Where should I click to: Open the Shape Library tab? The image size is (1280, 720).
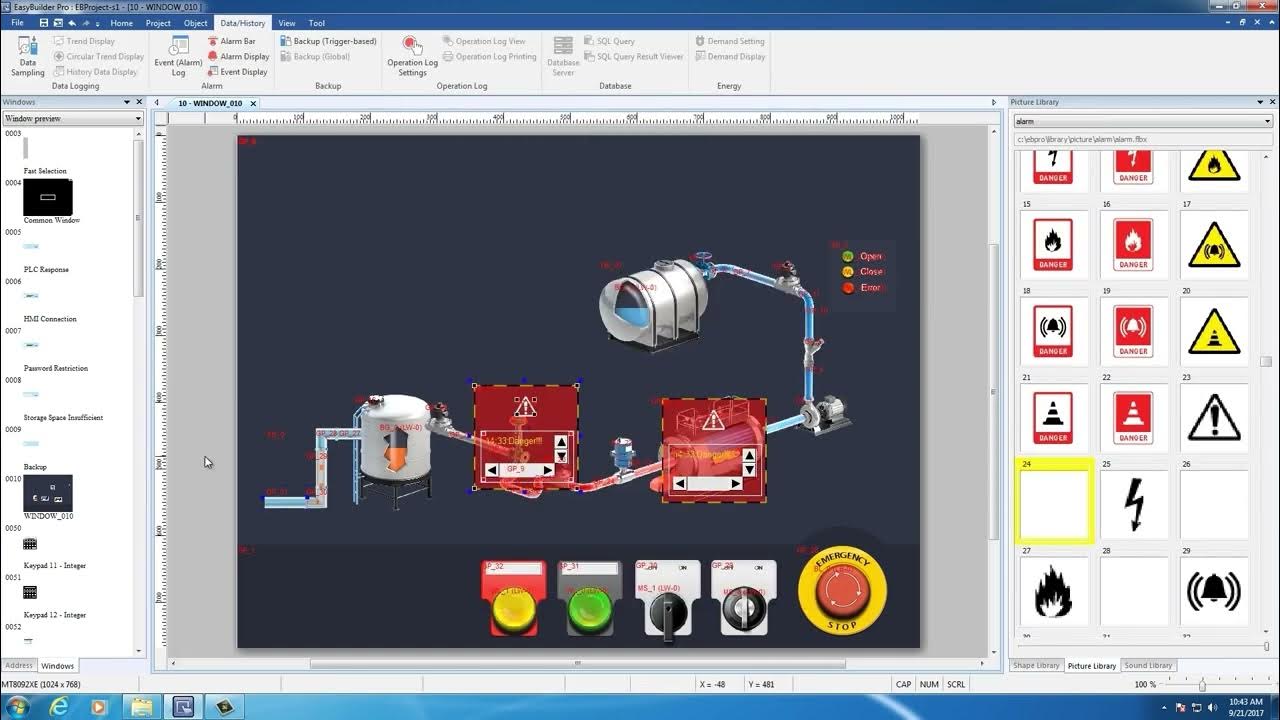(1035, 665)
